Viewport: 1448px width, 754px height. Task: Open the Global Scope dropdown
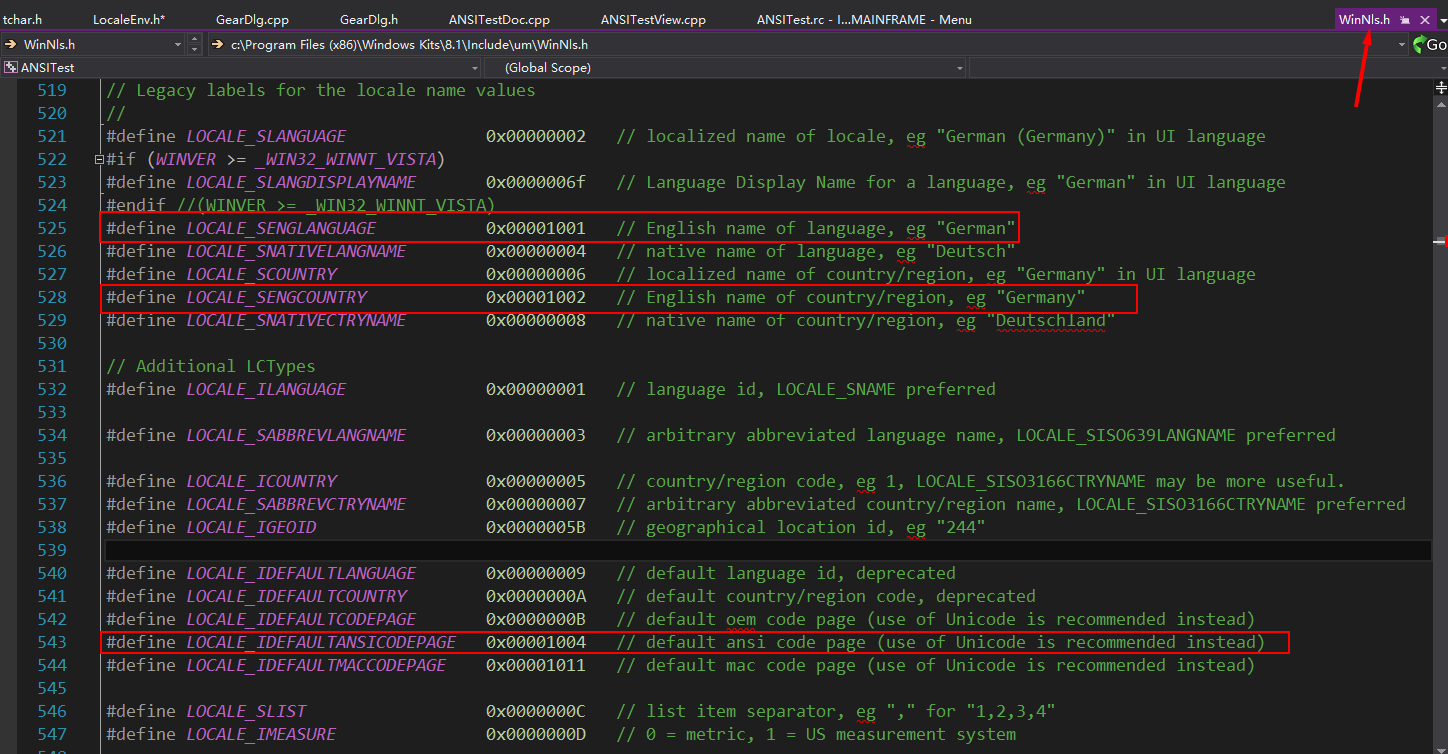pos(959,68)
